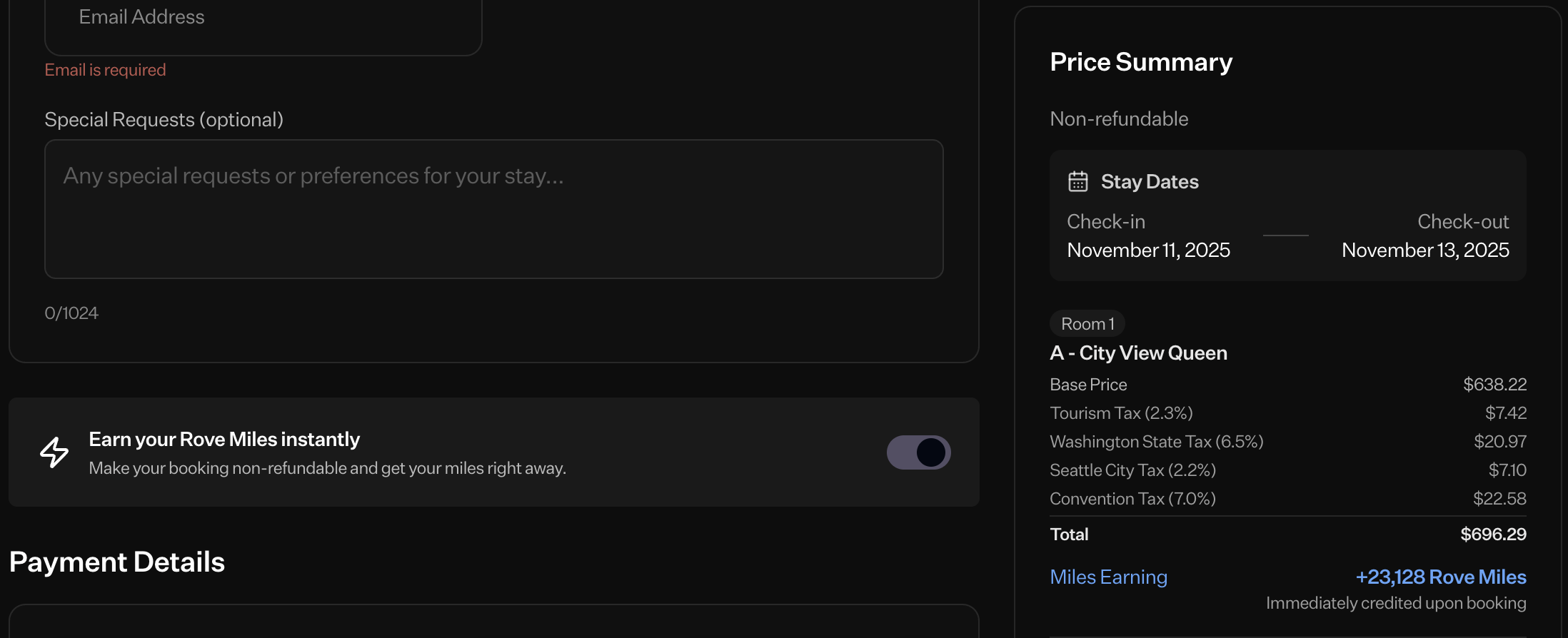Click the Total amount $696.29
The height and width of the screenshot is (638, 1568).
pos(1492,535)
